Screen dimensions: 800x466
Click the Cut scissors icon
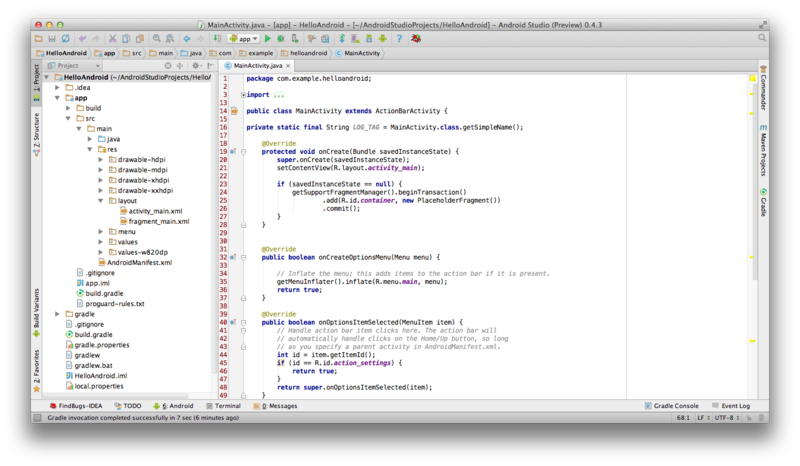[112, 38]
